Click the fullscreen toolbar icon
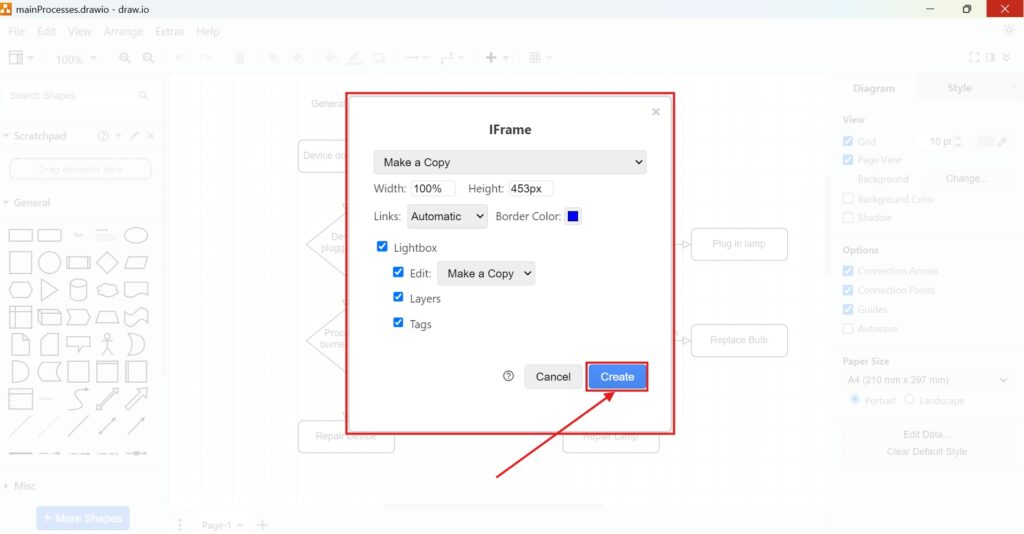 [x=974, y=57]
